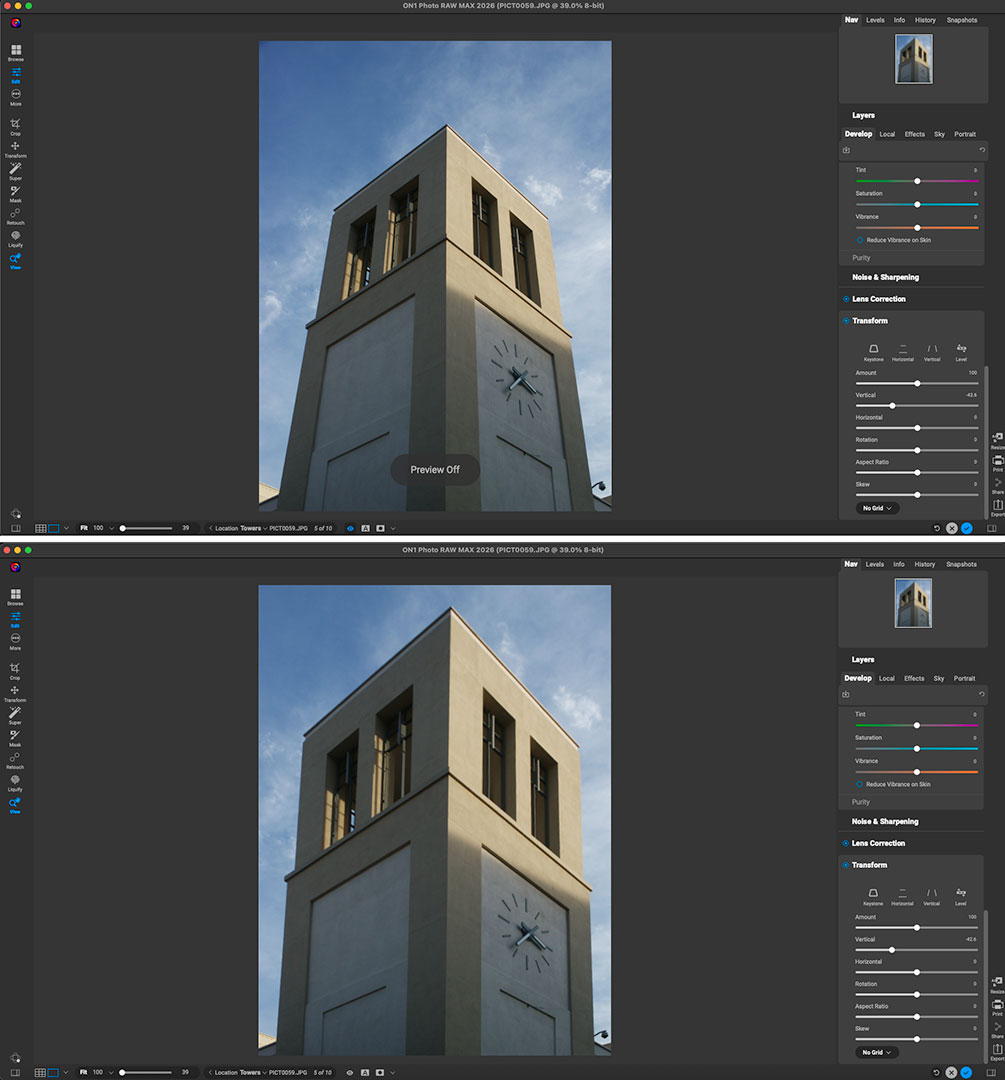Click the Preview Off overlay button
Screen dimensions: 1005x1080
click(434, 470)
